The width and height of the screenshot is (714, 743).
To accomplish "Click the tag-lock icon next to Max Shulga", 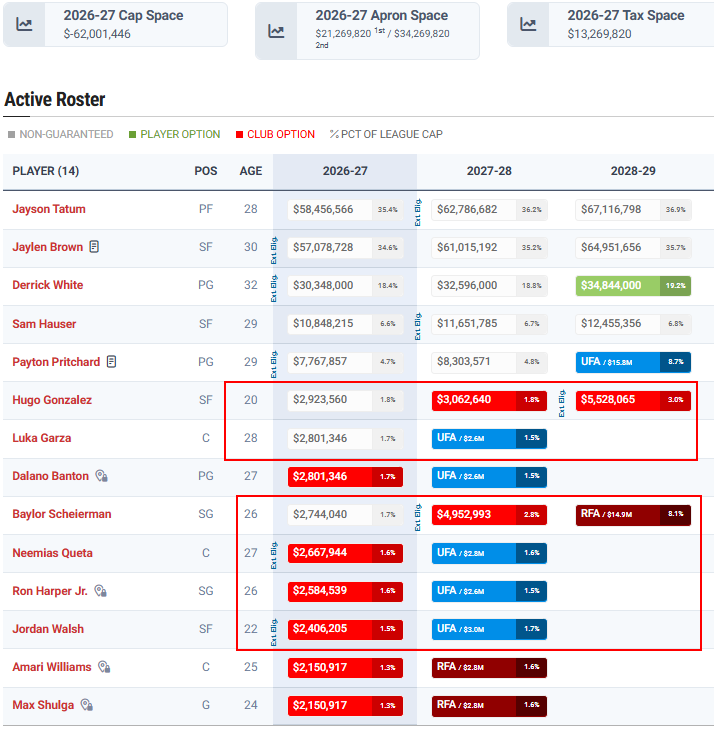I will click(87, 705).
